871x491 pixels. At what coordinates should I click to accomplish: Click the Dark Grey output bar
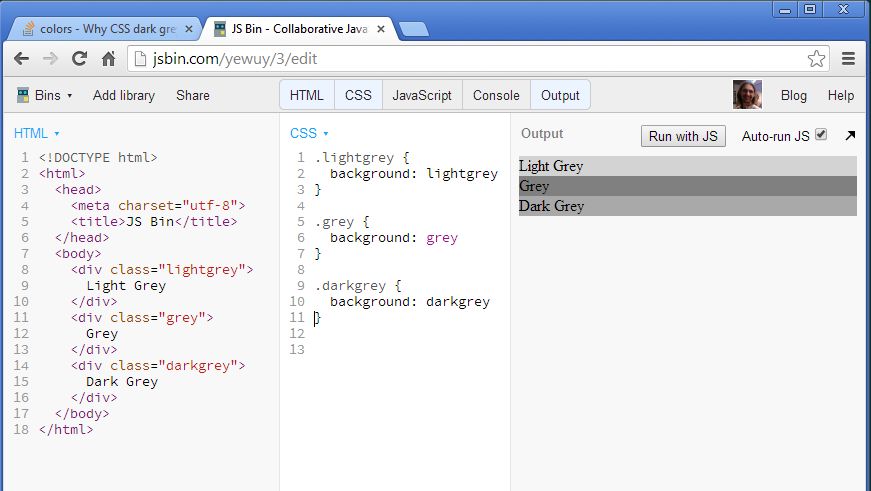click(688, 206)
